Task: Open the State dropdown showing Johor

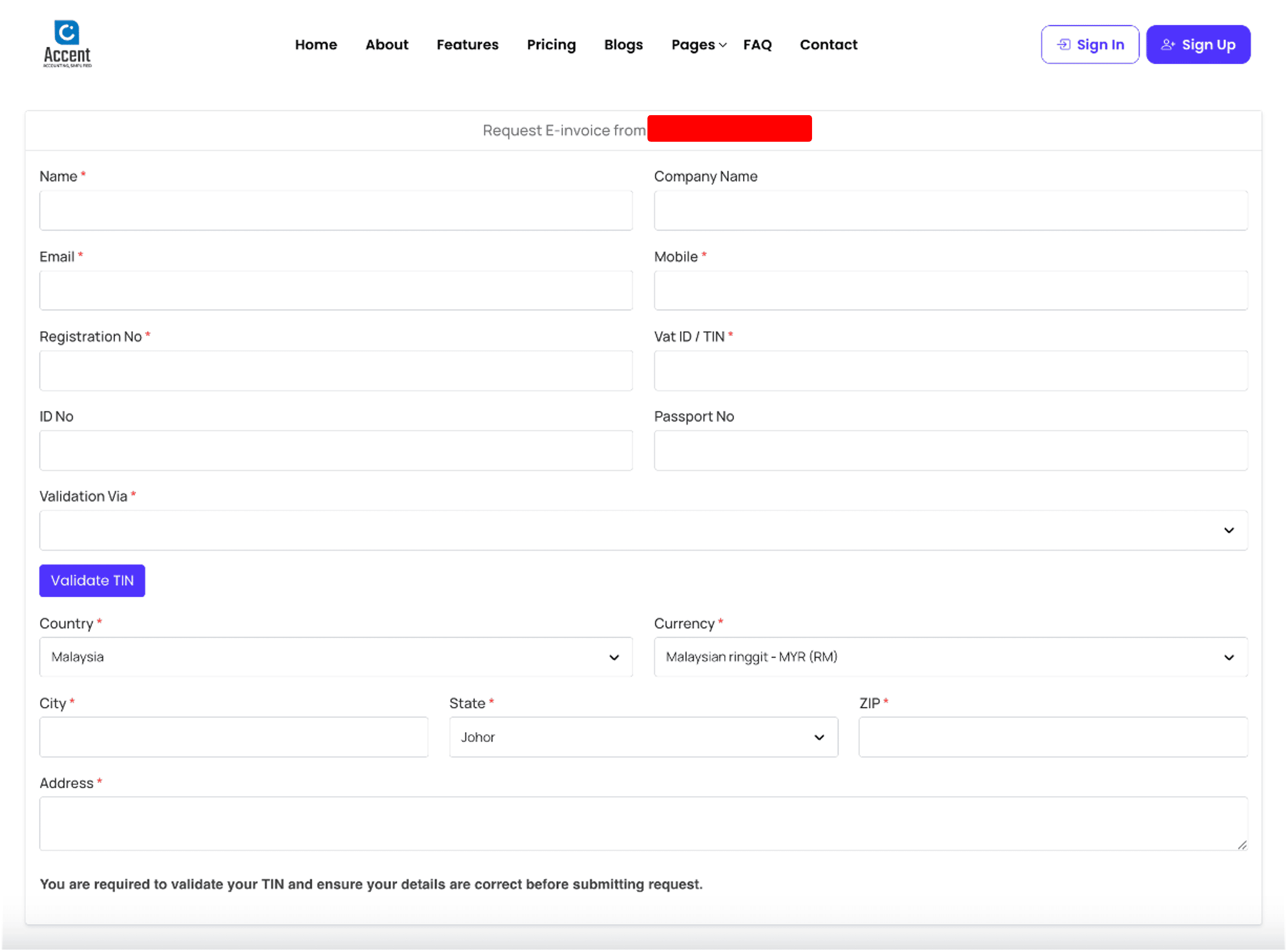Action: pos(643,737)
